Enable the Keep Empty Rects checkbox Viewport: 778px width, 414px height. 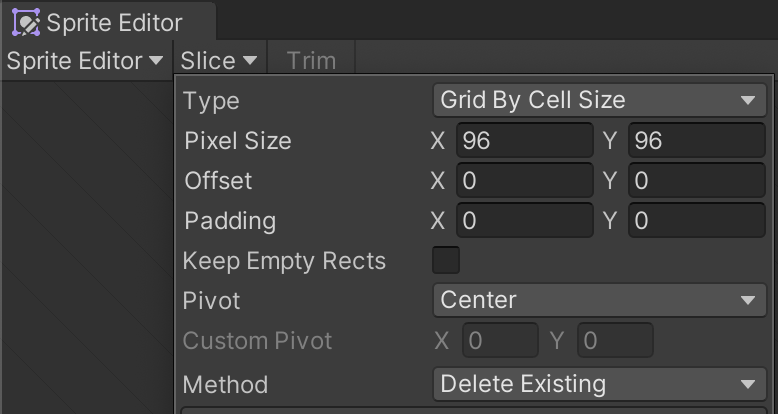pyautogui.click(x=446, y=260)
